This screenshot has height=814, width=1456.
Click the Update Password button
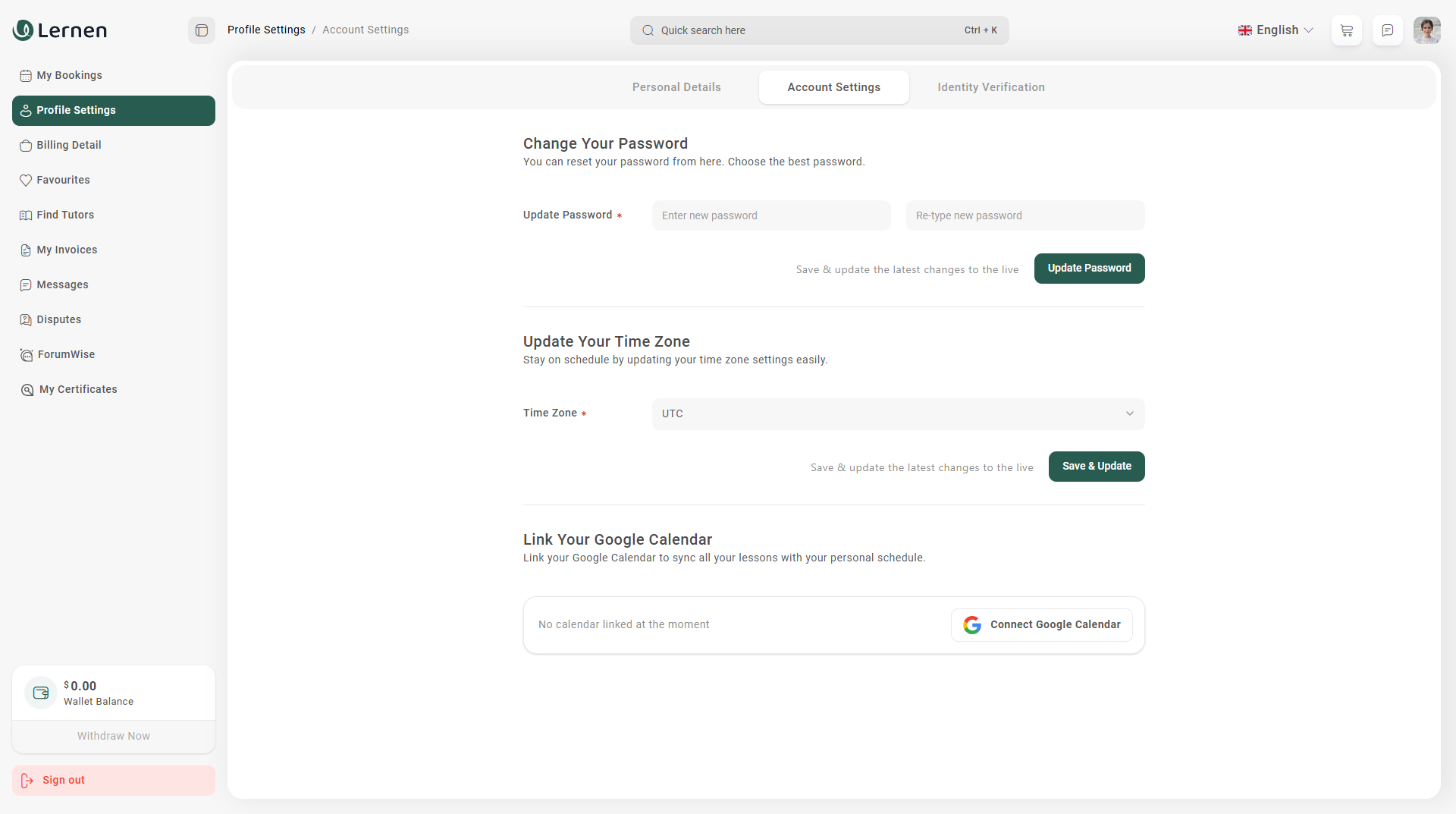pyautogui.click(x=1089, y=269)
